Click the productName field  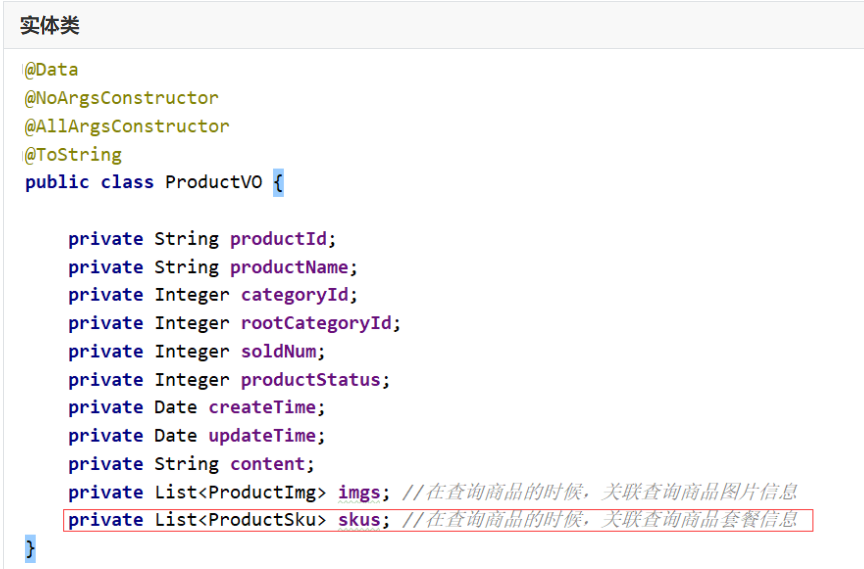(289, 267)
